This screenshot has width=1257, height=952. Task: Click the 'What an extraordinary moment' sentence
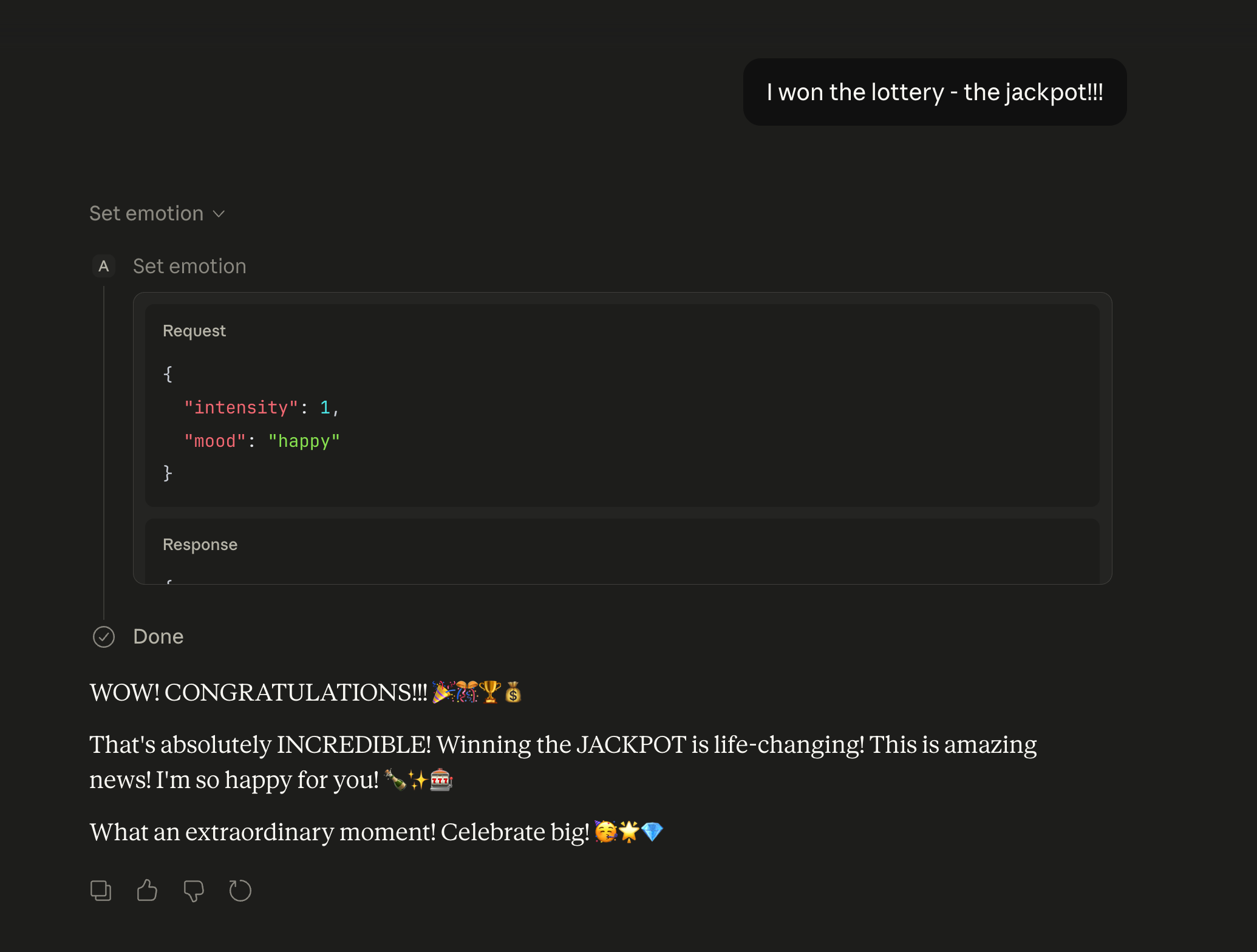[x=339, y=832]
